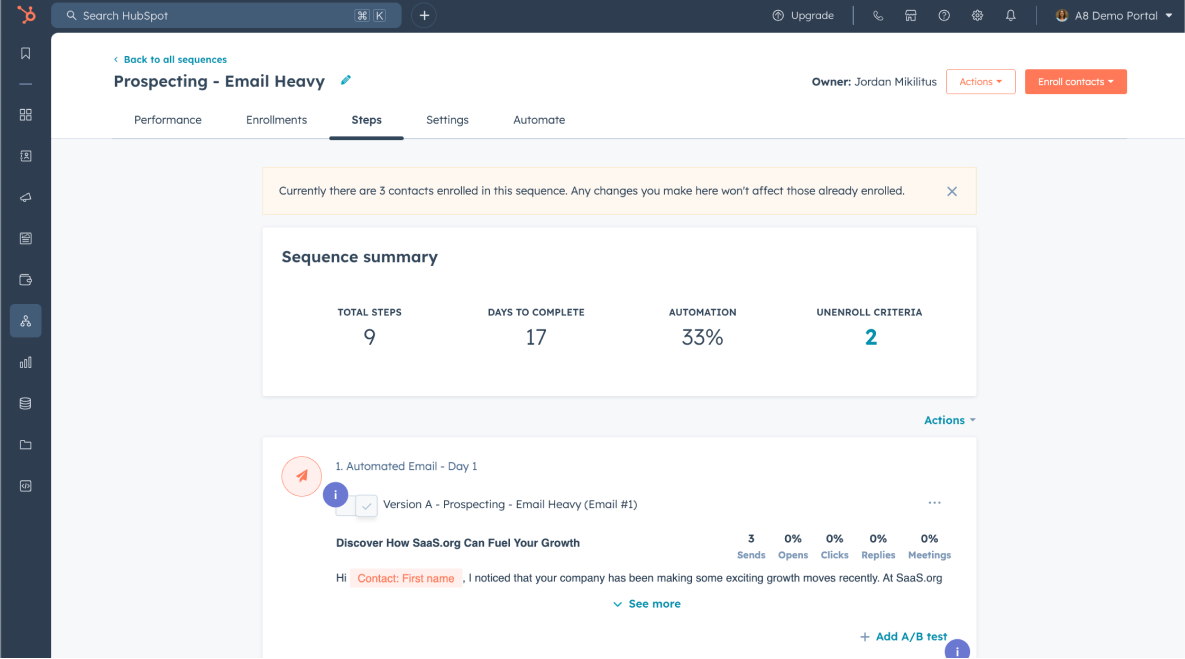Click the create plus button in top bar
Viewport: 1185px width, 659px height.
[424, 15]
